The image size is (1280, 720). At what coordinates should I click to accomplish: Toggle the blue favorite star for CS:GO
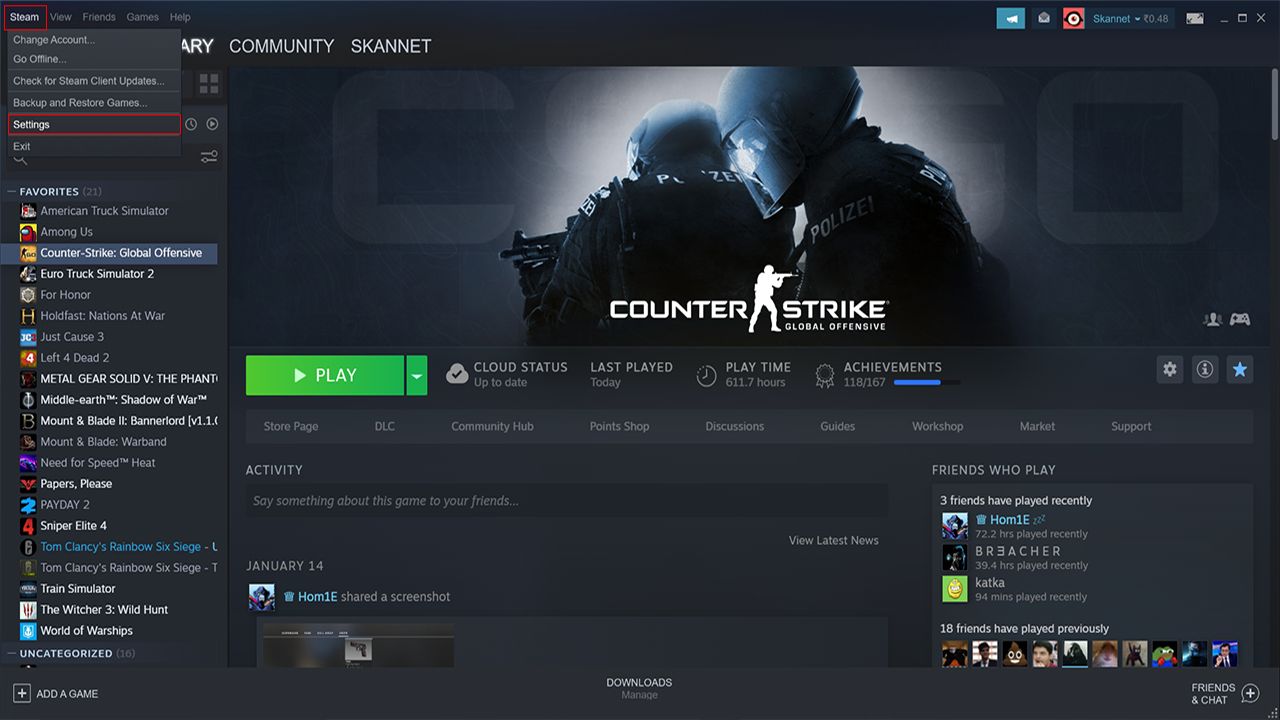1240,369
